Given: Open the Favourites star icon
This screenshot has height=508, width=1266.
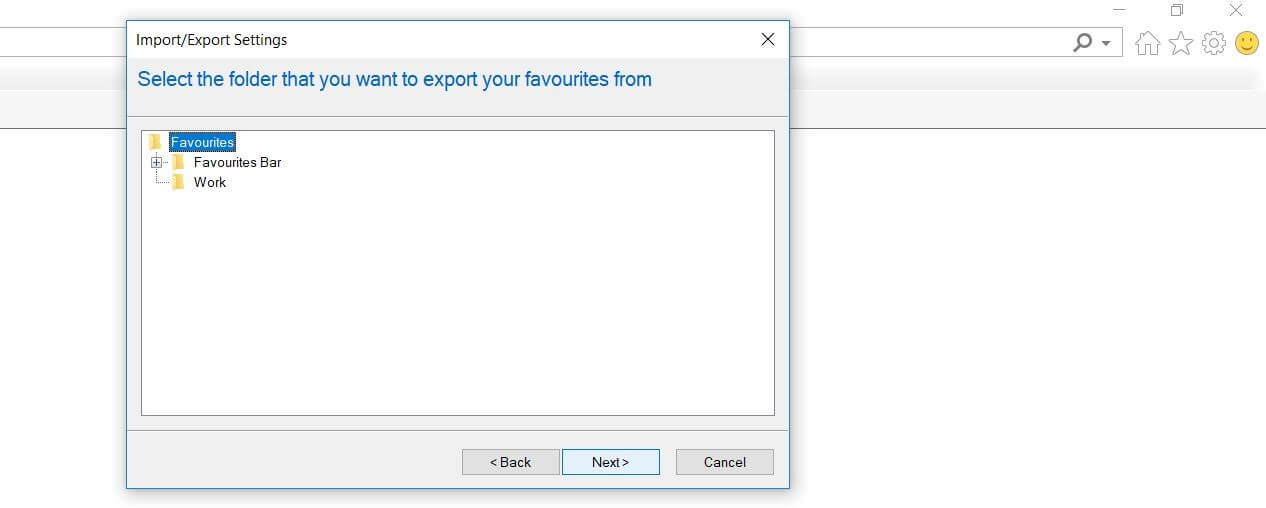Looking at the screenshot, I should [1181, 43].
